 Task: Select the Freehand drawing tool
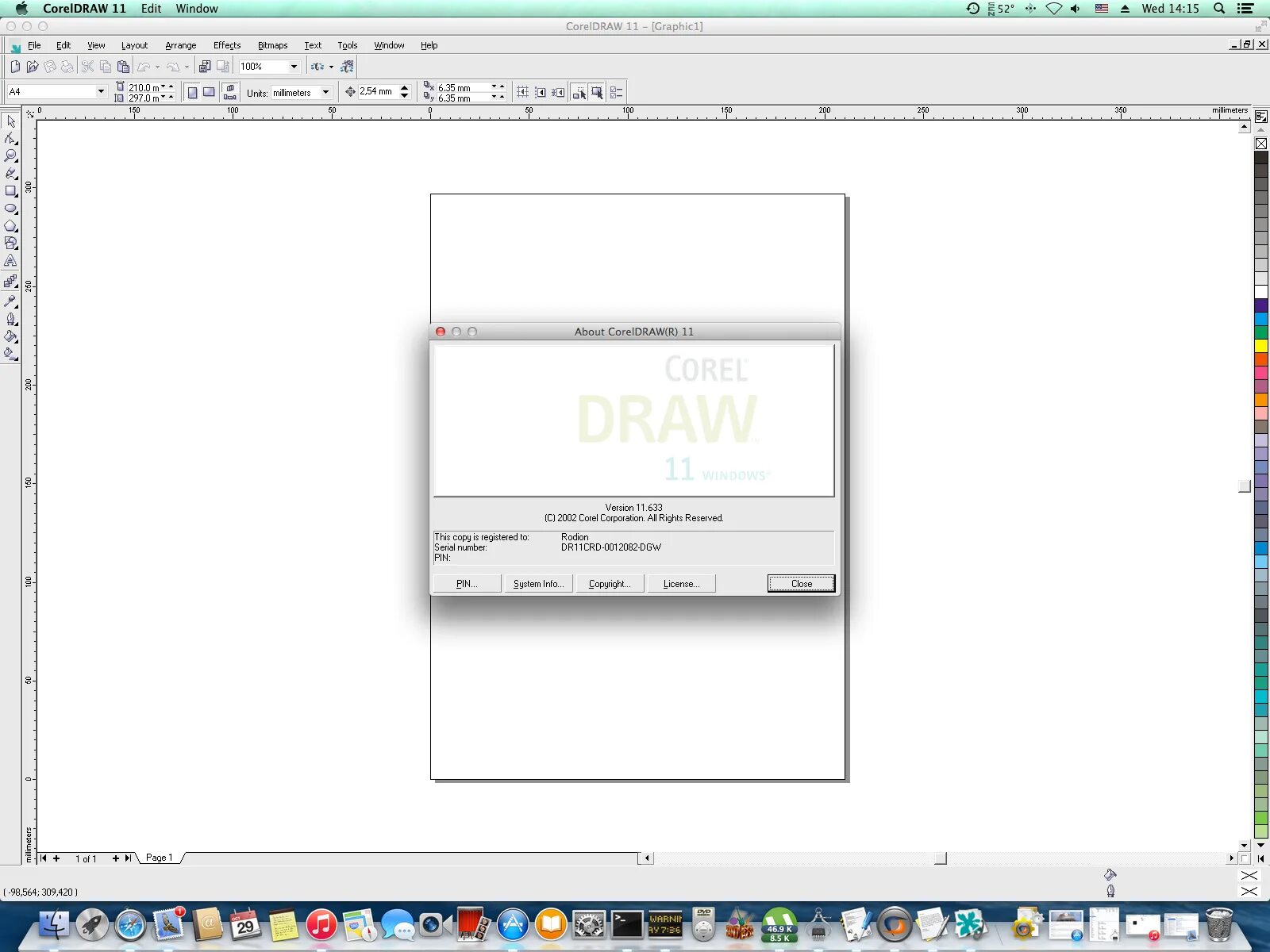[11, 174]
